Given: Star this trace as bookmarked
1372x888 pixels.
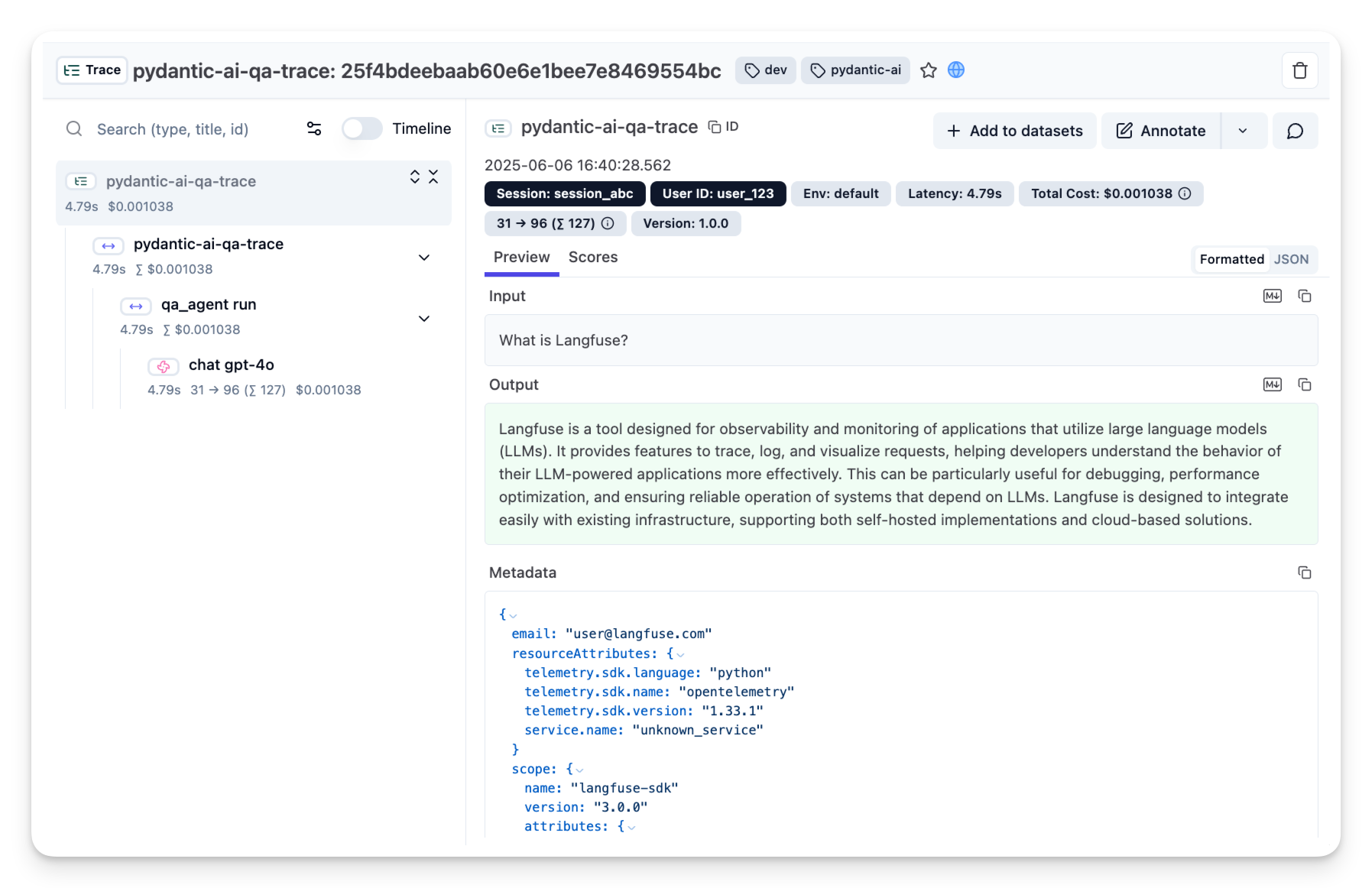Looking at the screenshot, I should [x=928, y=70].
